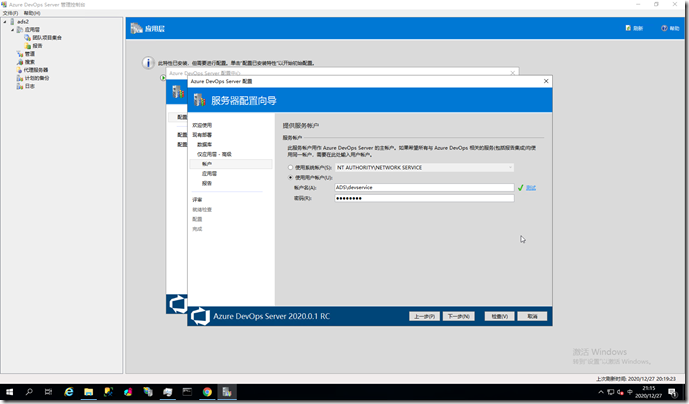Screen dimensions: 689x404
Task: Select the 管道 node in console tree
Action: pyautogui.click(x=29, y=54)
